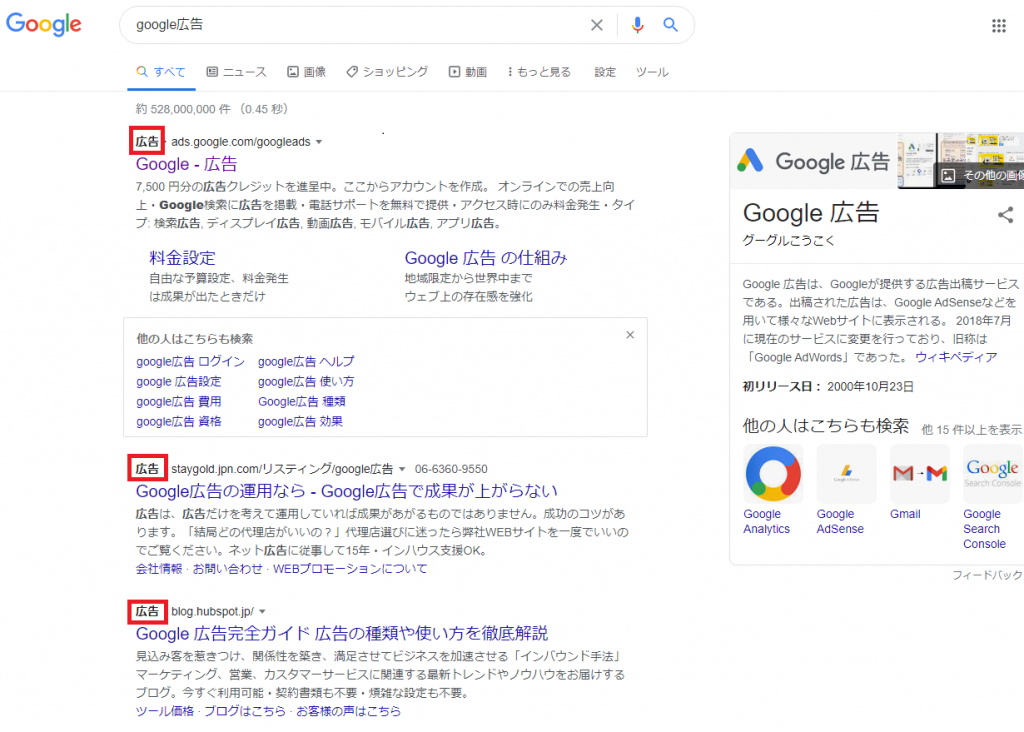The image size is (1024, 732).
Task: Click result count 約 528,000,000 件 text
Action: [x=183, y=109]
